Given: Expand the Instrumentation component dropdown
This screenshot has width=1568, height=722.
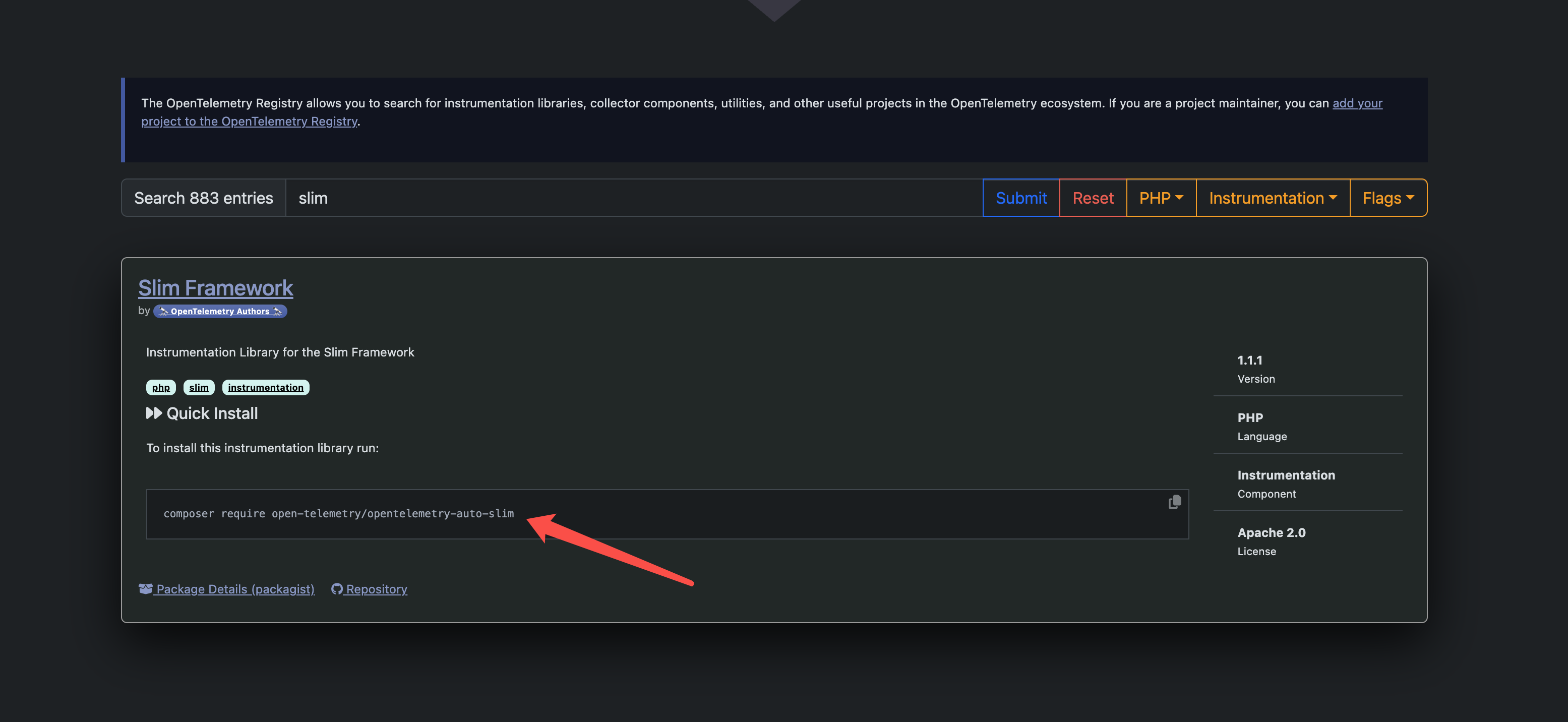Looking at the screenshot, I should pos(1272,198).
